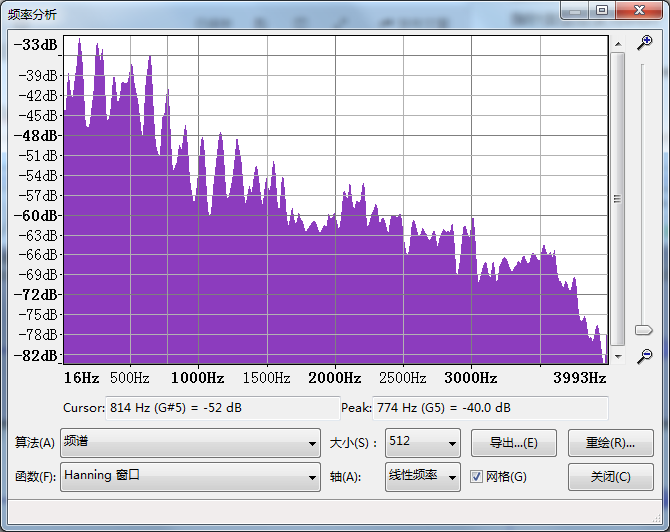Click the vertical scrollbar thumb beside the spectrum
670x532 pixels.
click(617, 199)
